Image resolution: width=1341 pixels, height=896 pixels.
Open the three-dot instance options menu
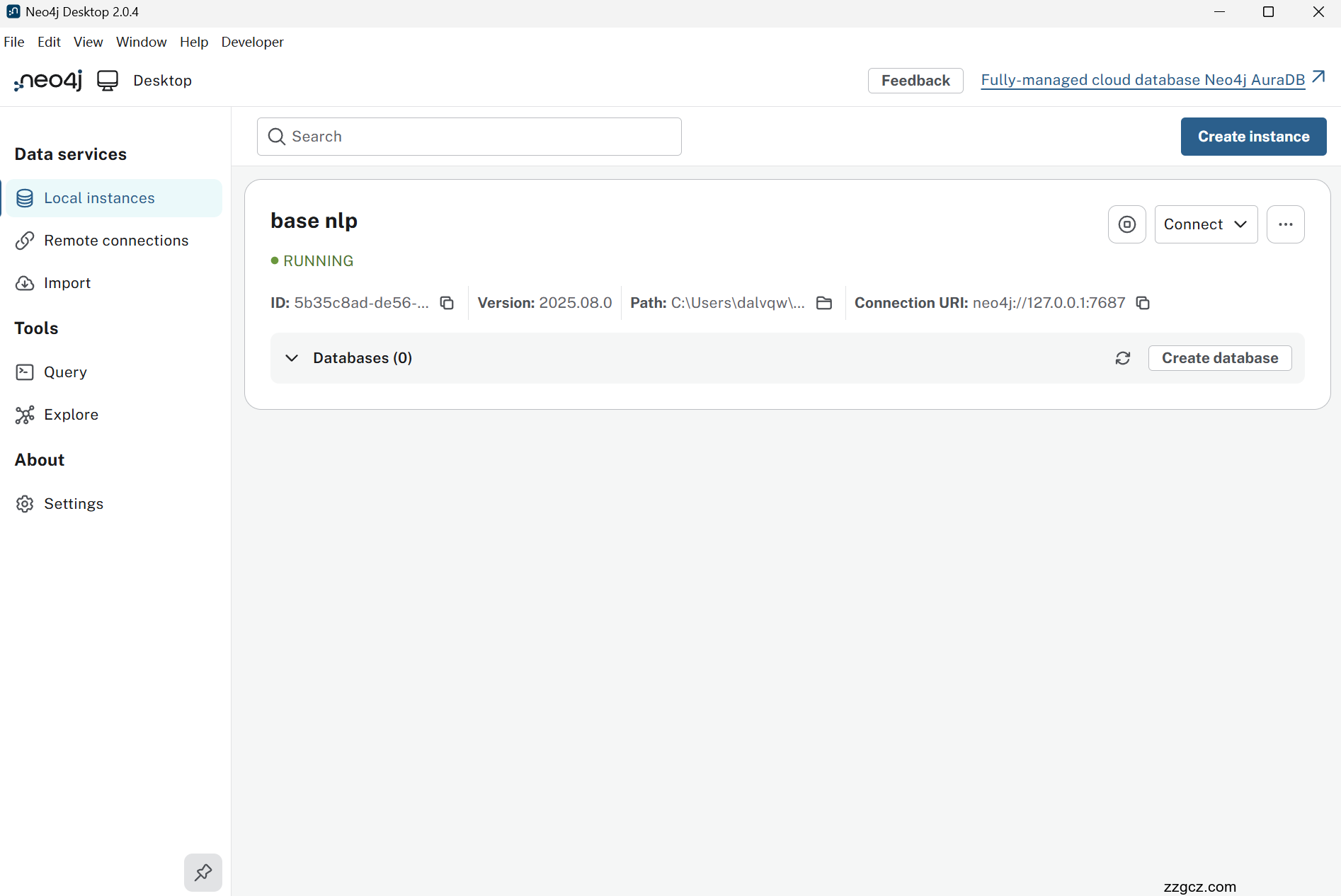pyautogui.click(x=1285, y=224)
